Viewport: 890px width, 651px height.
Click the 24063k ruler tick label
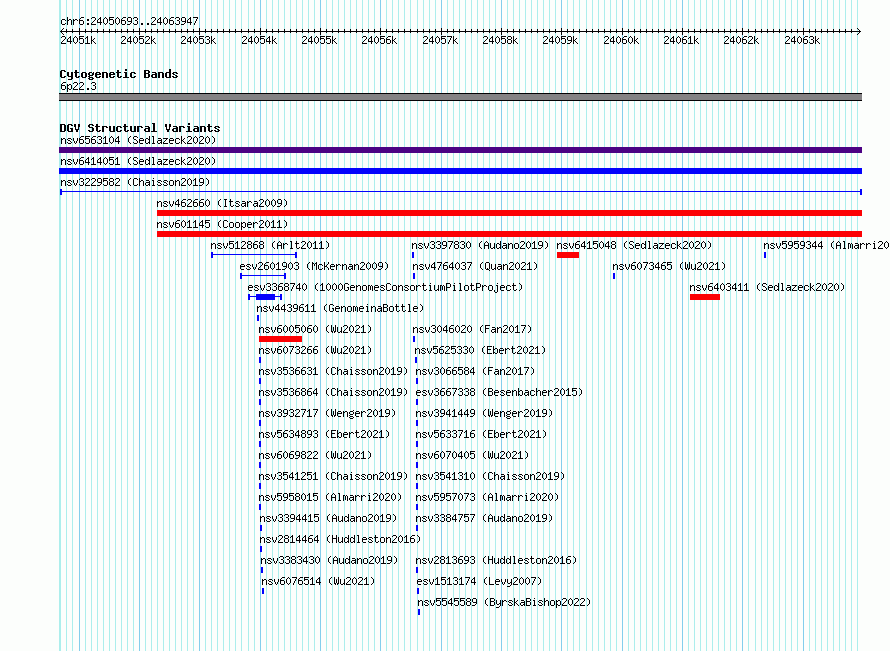click(x=801, y=40)
